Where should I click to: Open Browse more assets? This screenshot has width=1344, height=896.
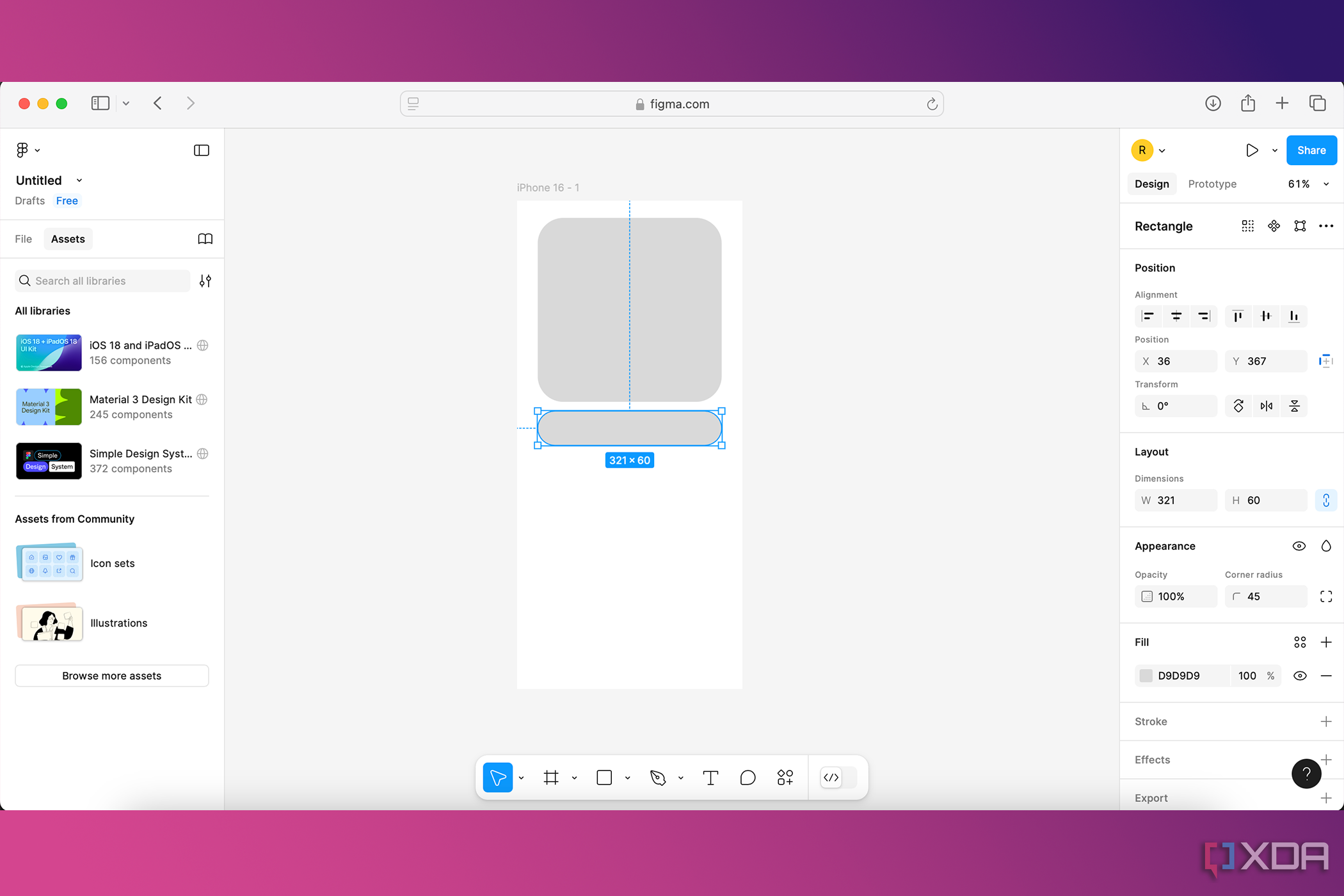[x=111, y=676]
